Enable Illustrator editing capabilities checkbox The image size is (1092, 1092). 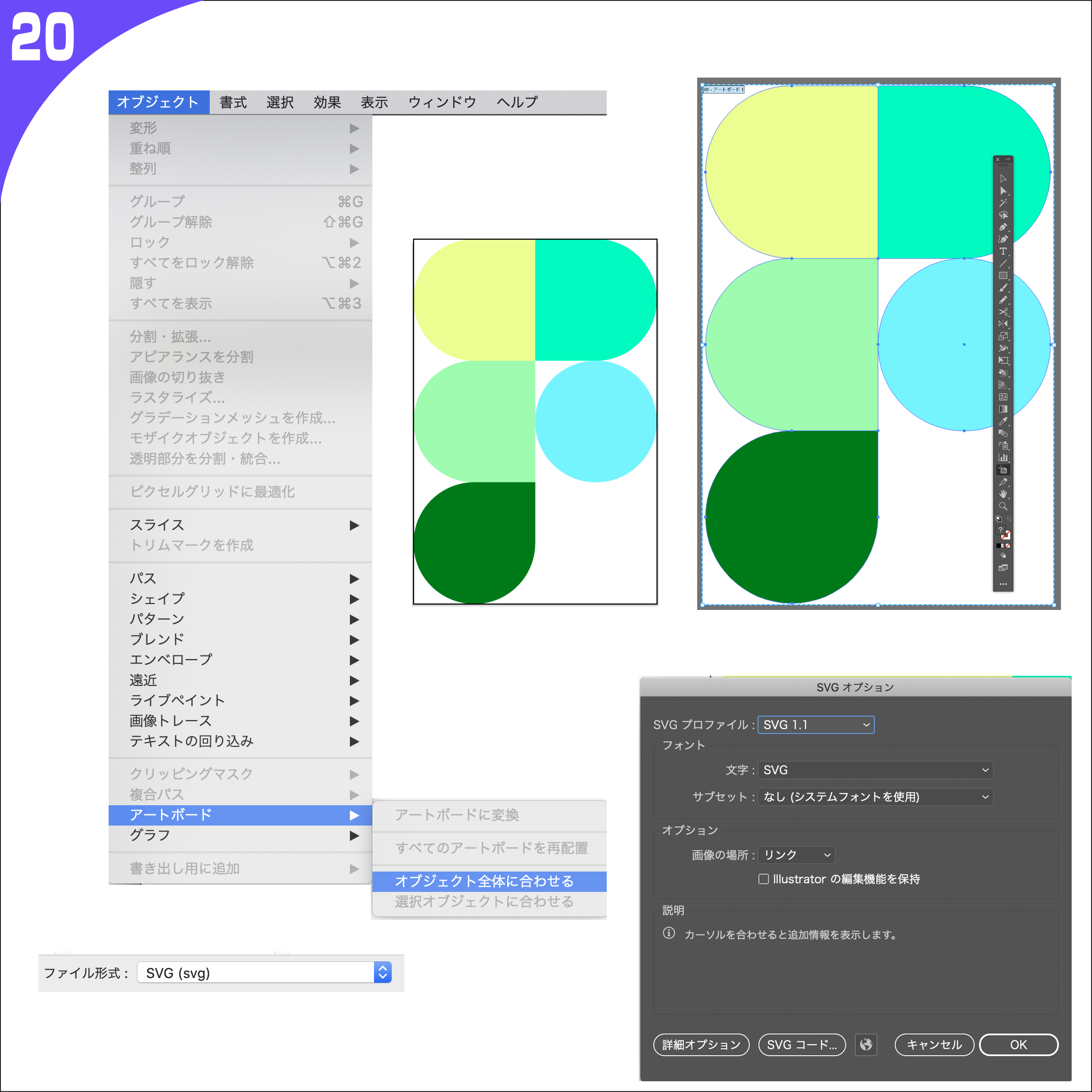point(763,879)
